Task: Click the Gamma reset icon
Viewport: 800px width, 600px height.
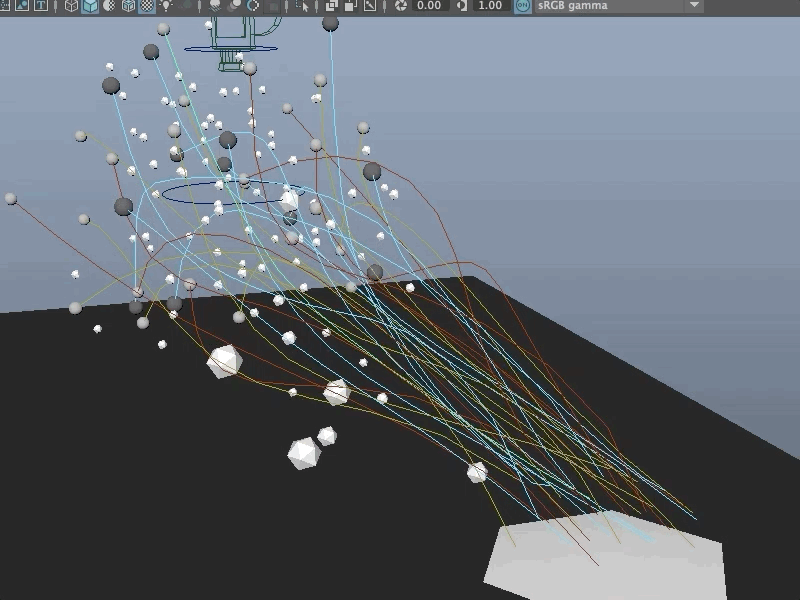Action: tap(462, 6)
